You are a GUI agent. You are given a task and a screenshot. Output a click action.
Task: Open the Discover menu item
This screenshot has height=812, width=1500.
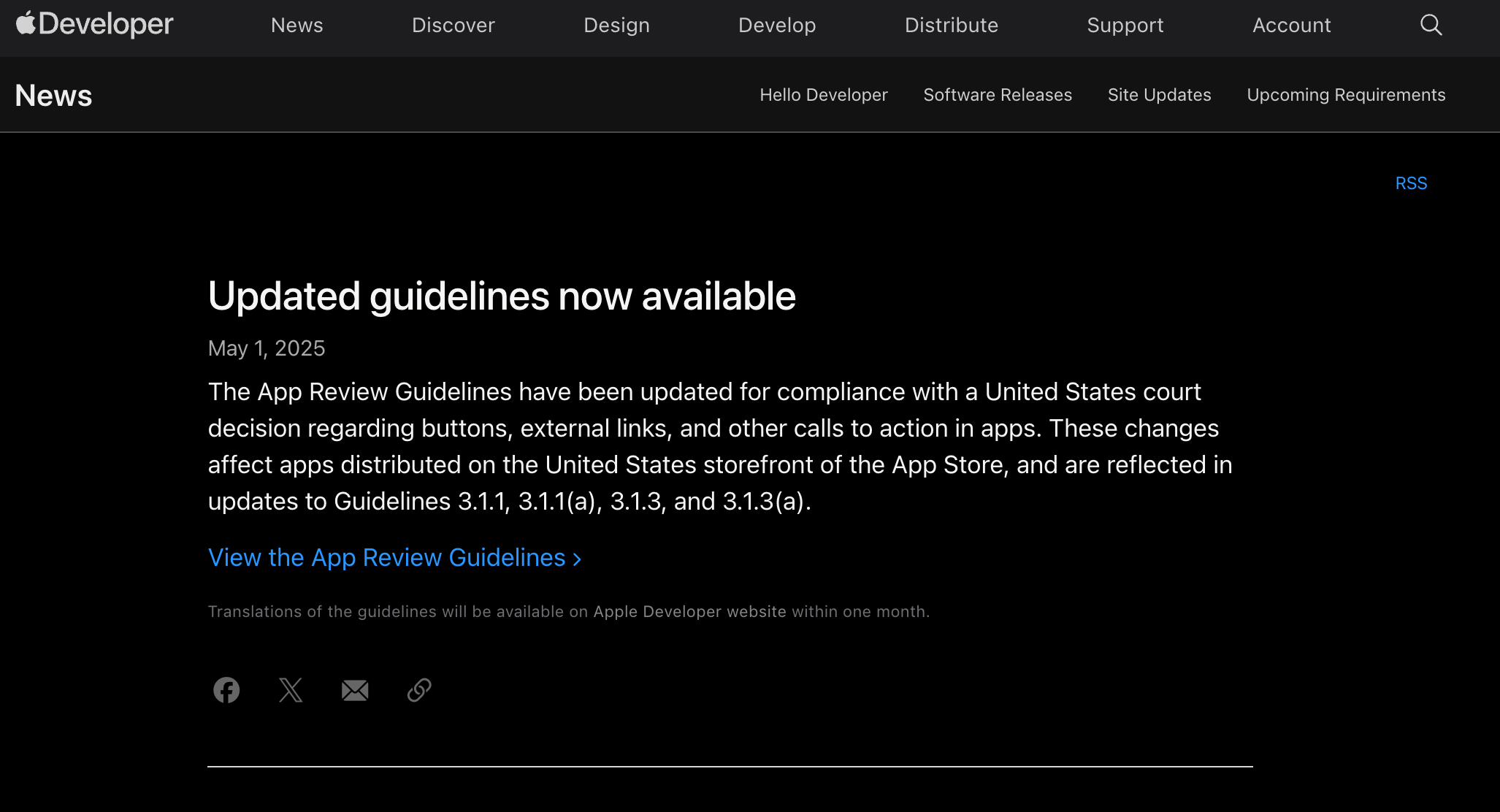[x=453, y=25]
